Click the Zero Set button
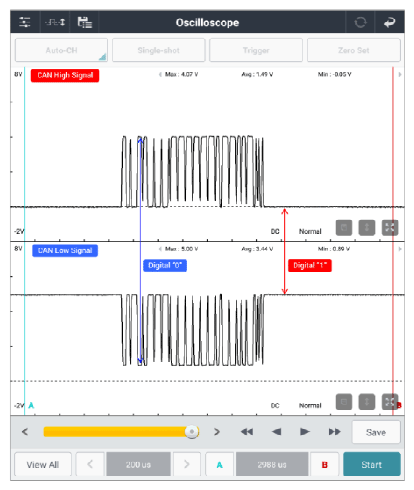 click(x=353, y=50)
